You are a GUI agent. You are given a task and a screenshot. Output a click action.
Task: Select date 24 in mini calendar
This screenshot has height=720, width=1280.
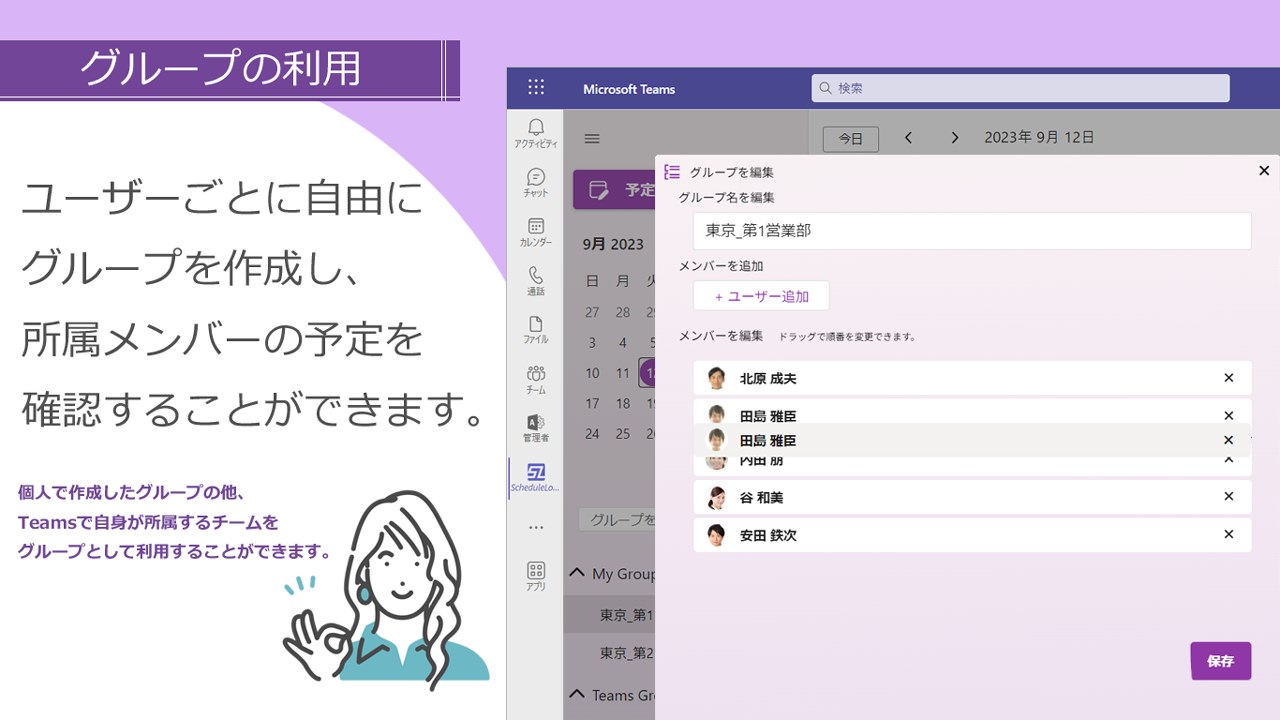click(x=592, y=434)
